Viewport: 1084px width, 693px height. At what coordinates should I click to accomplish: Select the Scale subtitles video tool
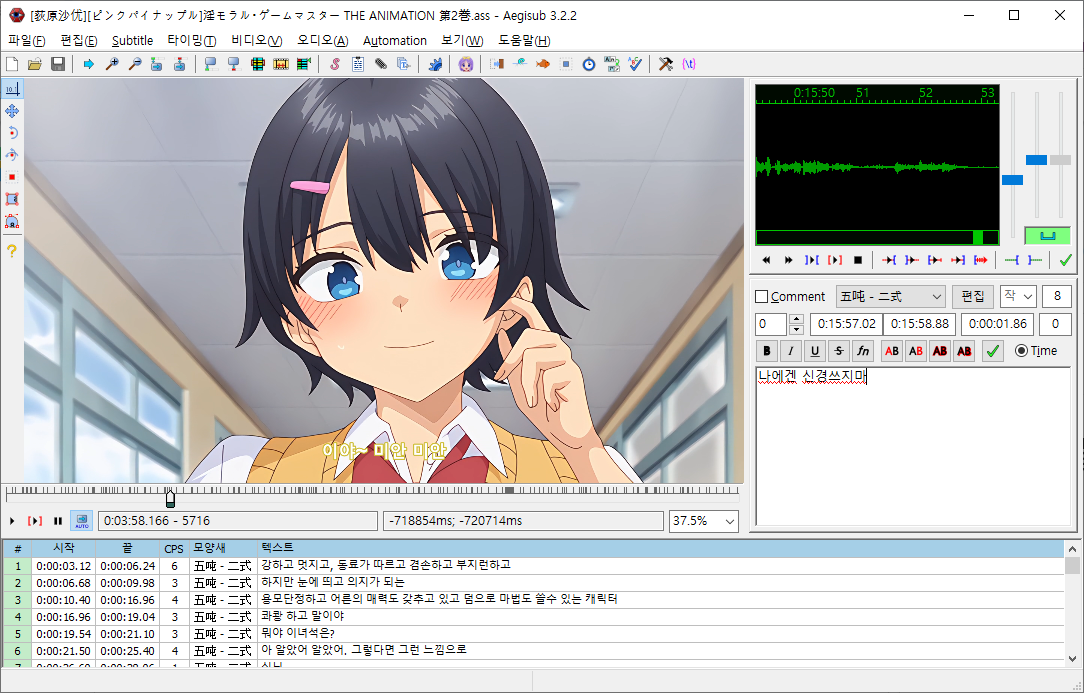tap(12, 177)
